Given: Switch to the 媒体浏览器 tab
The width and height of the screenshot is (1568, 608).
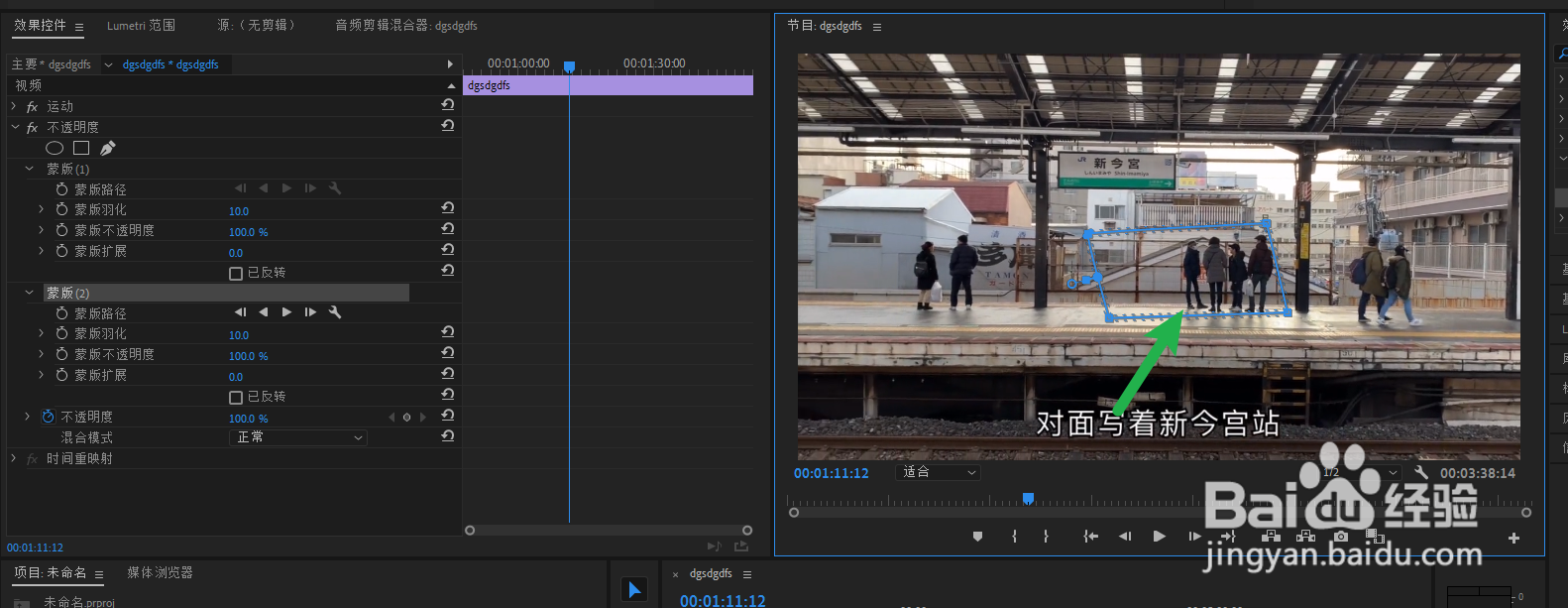Looking at the screenshot, I should 160,572.
